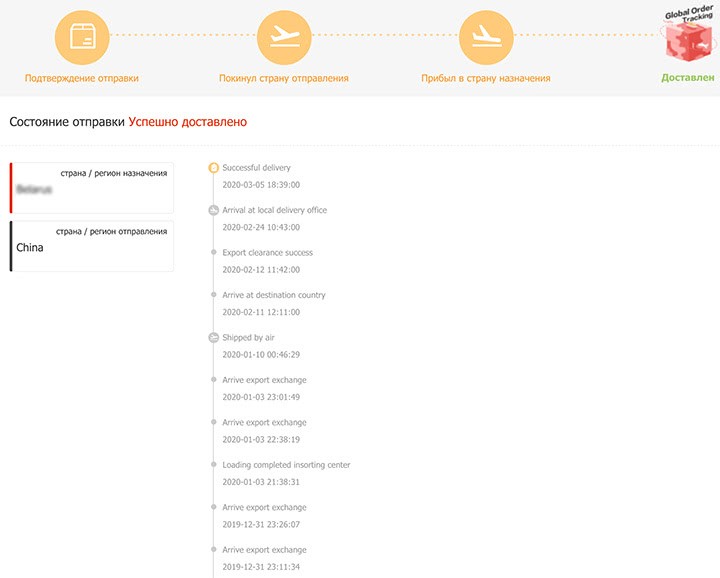Click 'Arrival at local delivery office' text

tap(275, 210)
